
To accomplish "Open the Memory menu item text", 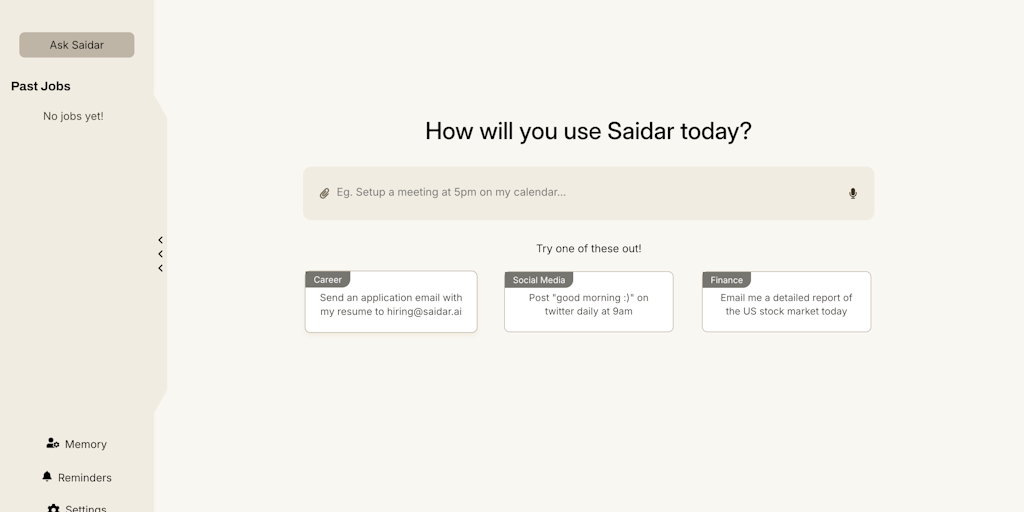I will click(x=86, y=444).
